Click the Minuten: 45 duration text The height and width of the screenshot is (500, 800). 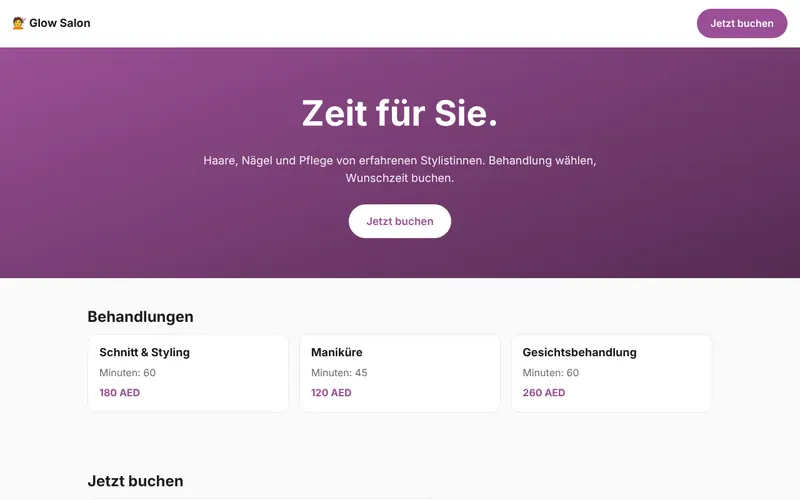click(339, 372)
